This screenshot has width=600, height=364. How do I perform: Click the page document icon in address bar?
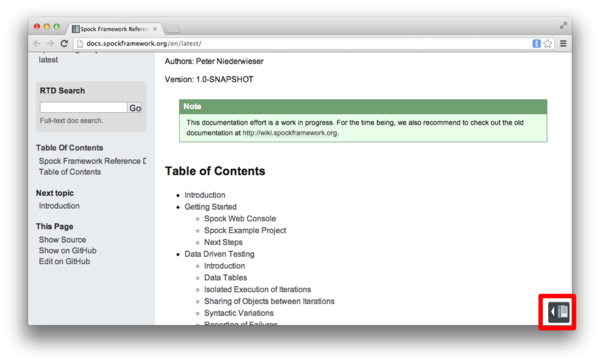click(x=80, y=44)
